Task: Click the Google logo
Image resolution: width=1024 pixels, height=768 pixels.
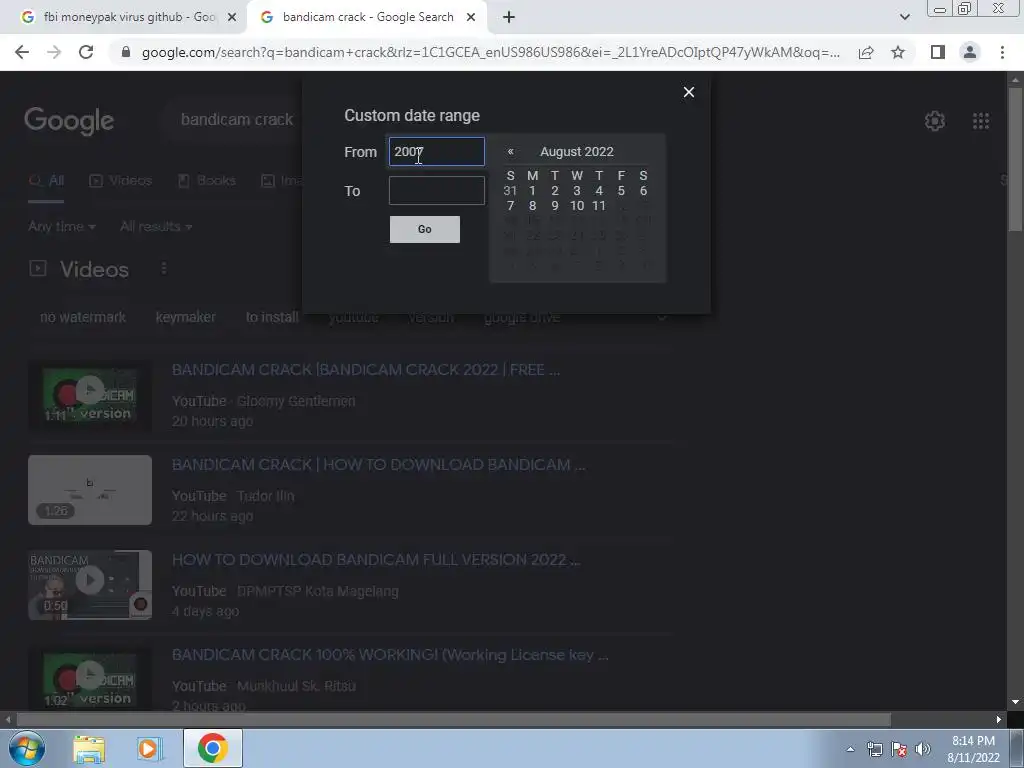Action: tap(69, 121)
